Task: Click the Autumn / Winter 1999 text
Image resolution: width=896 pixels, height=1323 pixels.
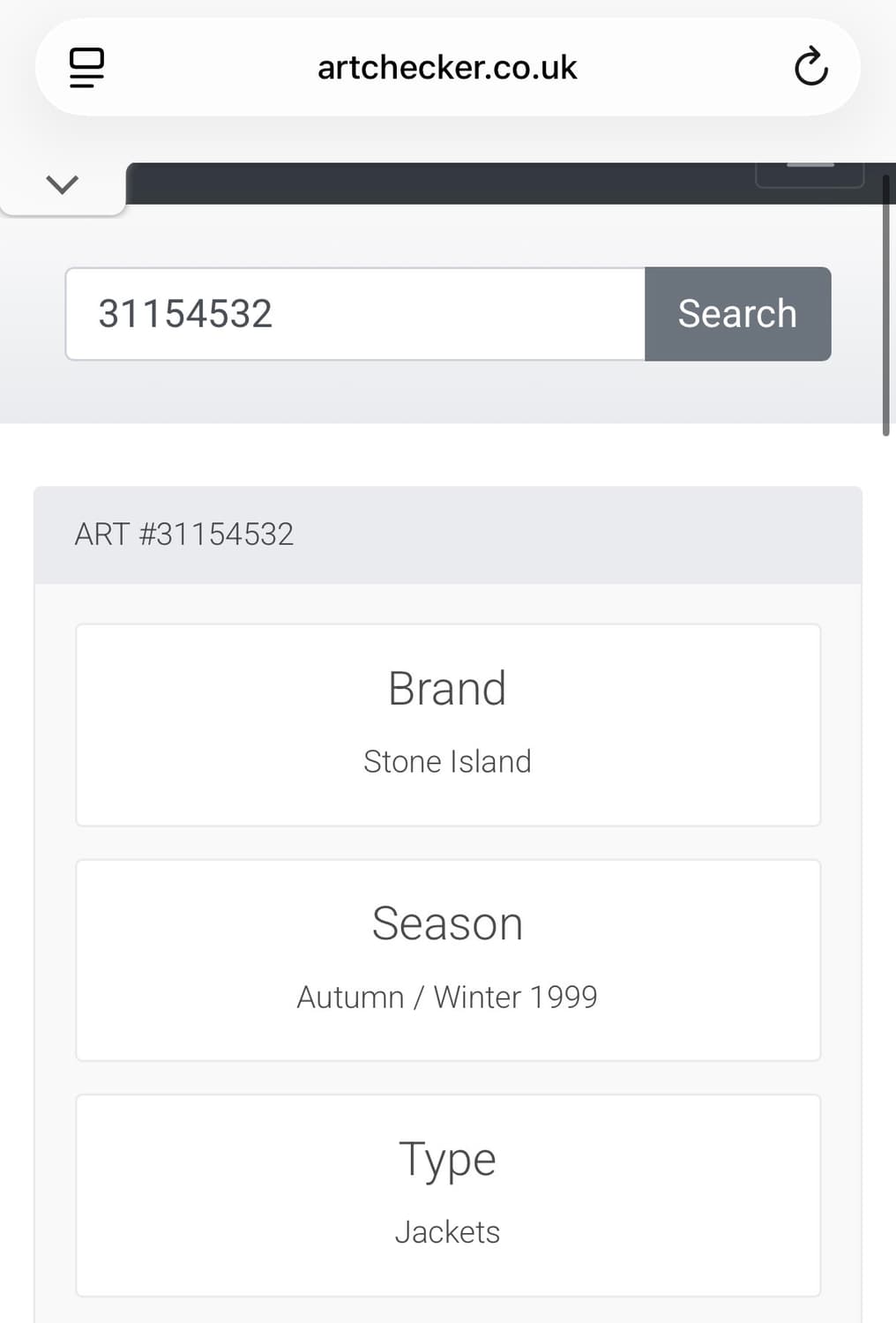Action: (x=447, y=997)
